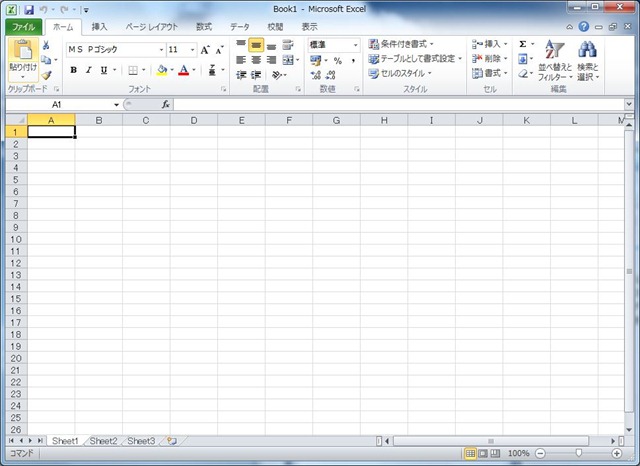Expand Conditional Formatting (条件付き書式) menu
This screenshot has width=640, height=466.
(x=401, y=44)
